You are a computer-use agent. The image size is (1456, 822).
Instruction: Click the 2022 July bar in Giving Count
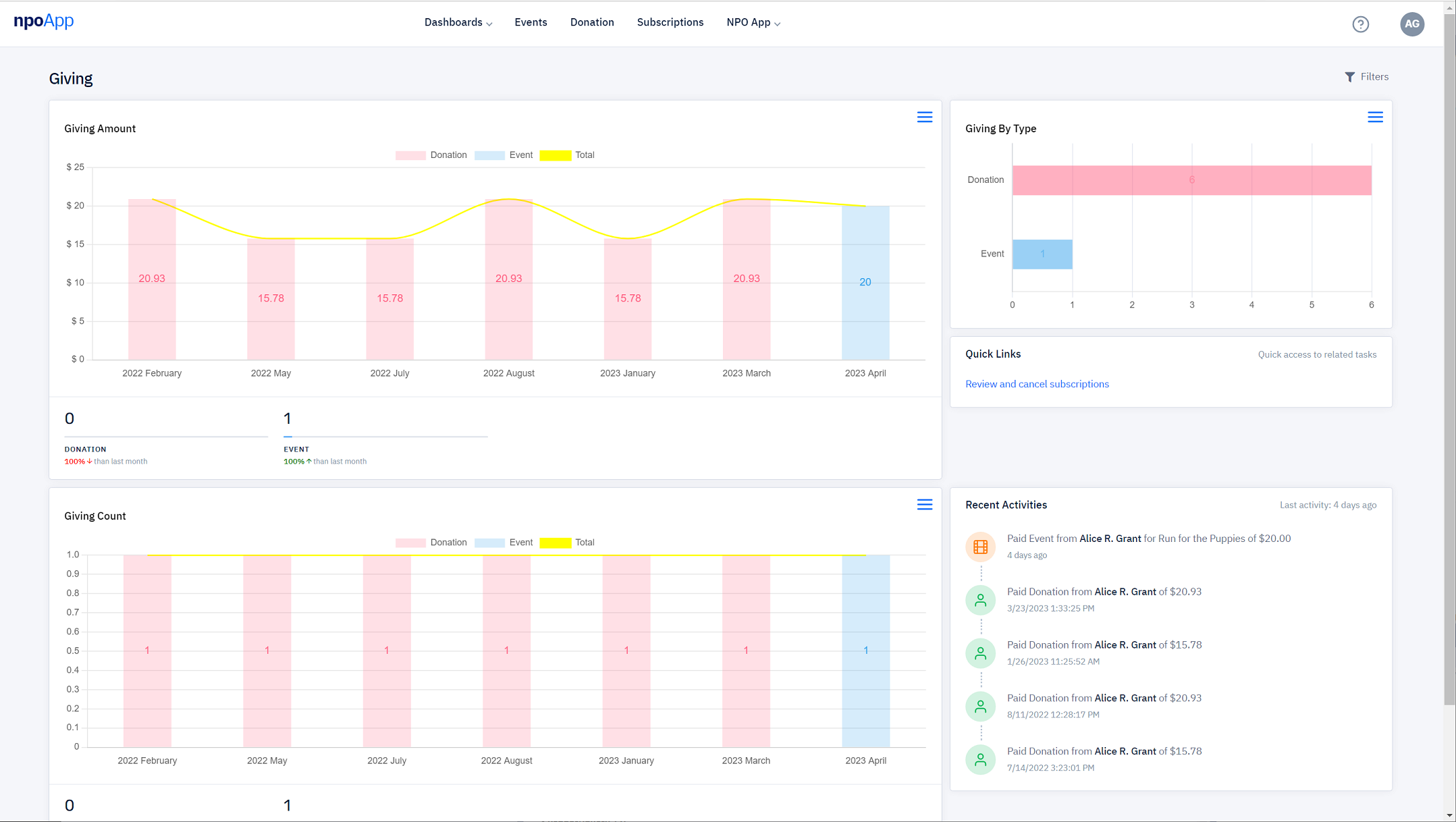pos(387,651)
